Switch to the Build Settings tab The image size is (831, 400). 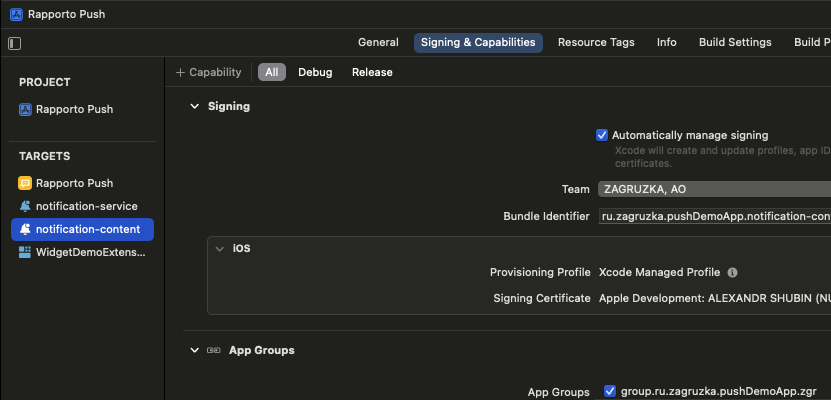(735, 42)
